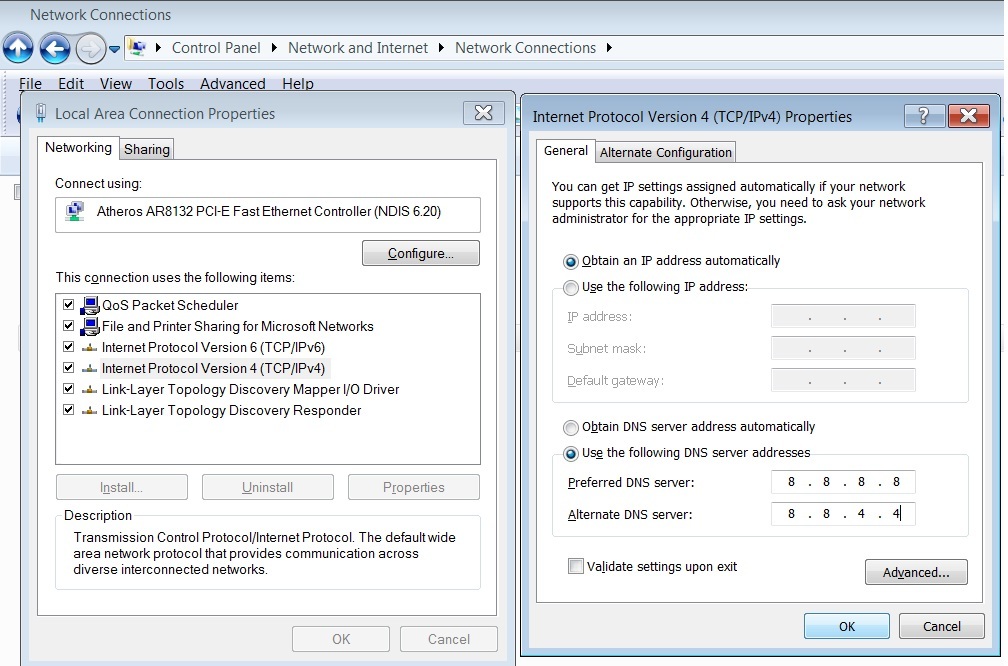Screen dimensions: 1008x666
Task: Click Topology Discovery Responder icon
Action: (x=89, y=411)
